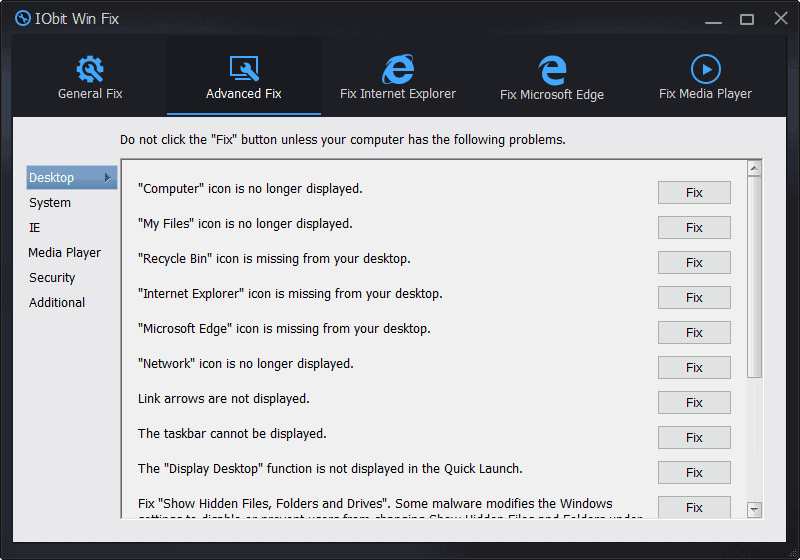Click the General Fix gear-wrench icon
The height and width of the screenshot is (560, 800).
pos(90,69)
